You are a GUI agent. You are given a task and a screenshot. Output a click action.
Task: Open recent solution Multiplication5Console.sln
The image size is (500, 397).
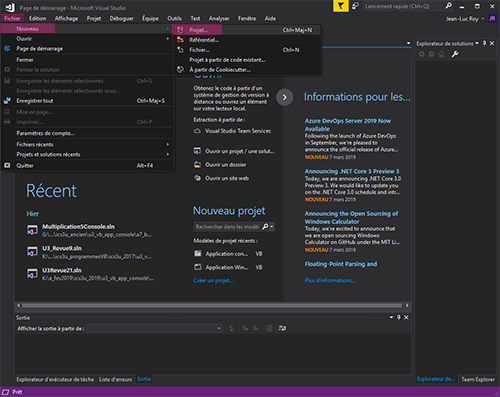78,227
